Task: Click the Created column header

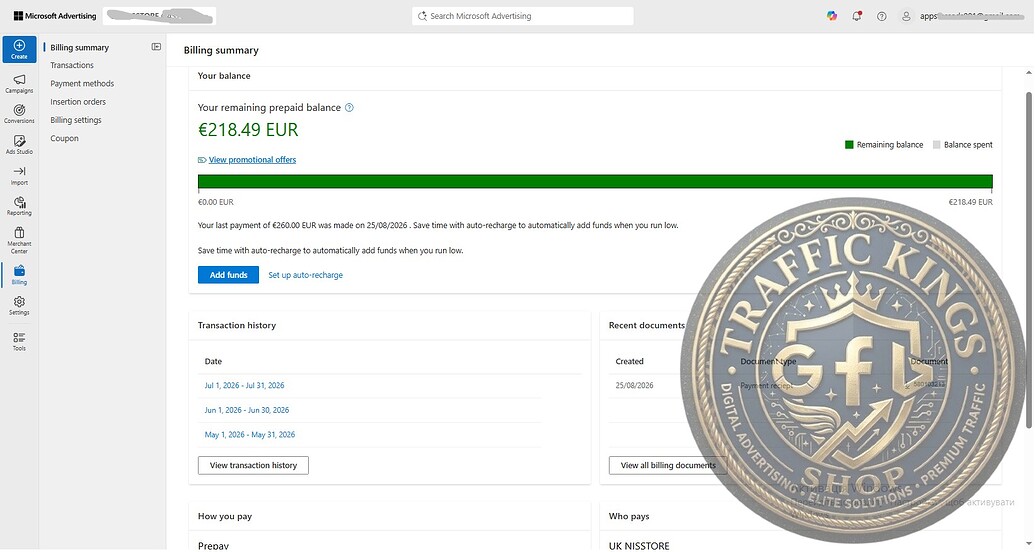Action: click(629, 361)
